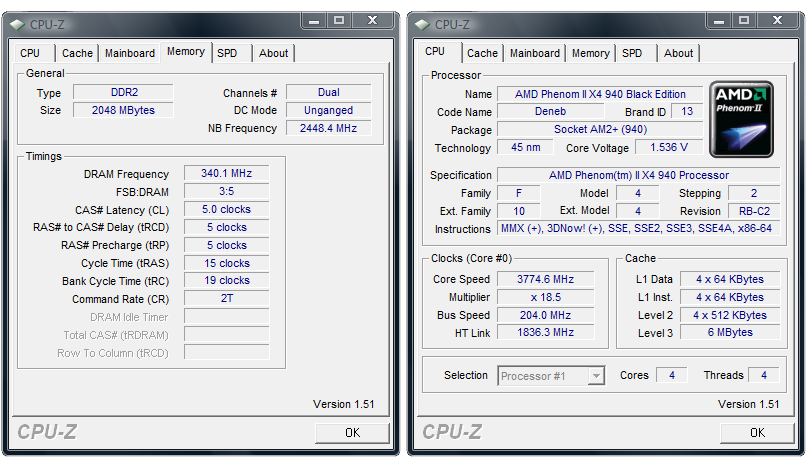Click the CPU-Z title icon in right window
The width and height of the screenshot is (807, 474).
(422, 24)
